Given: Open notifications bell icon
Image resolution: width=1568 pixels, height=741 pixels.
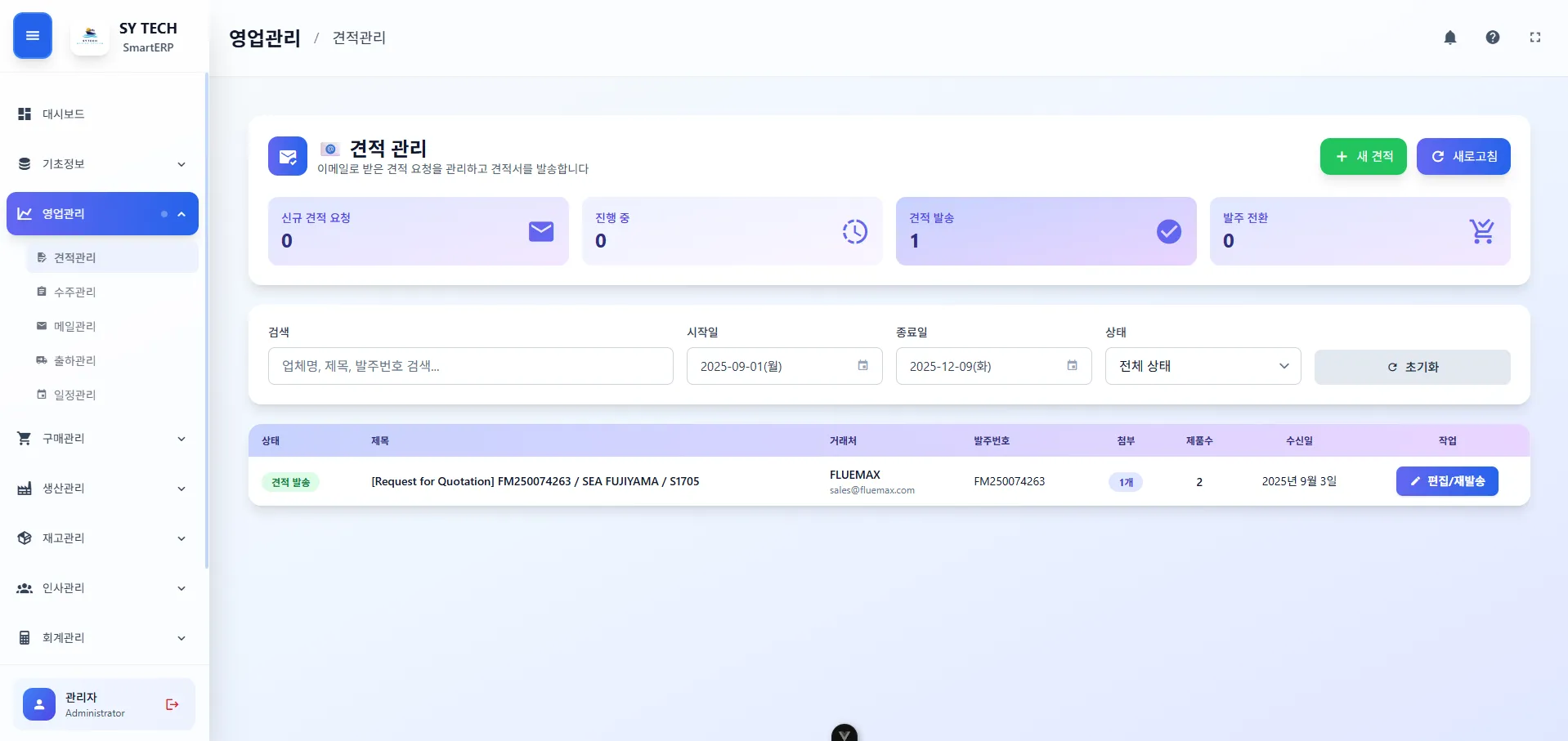Looking at the screenshot, I should (1450, 38).
